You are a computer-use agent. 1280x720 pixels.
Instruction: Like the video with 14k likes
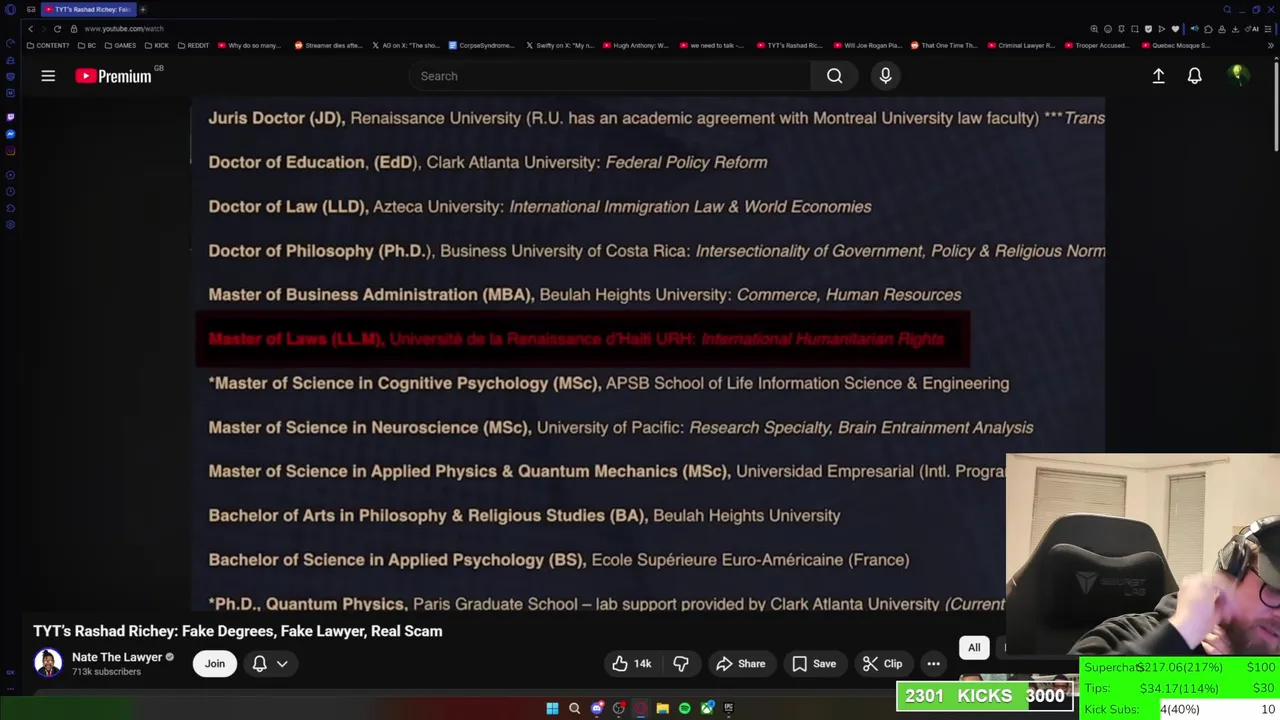point(632,664)
